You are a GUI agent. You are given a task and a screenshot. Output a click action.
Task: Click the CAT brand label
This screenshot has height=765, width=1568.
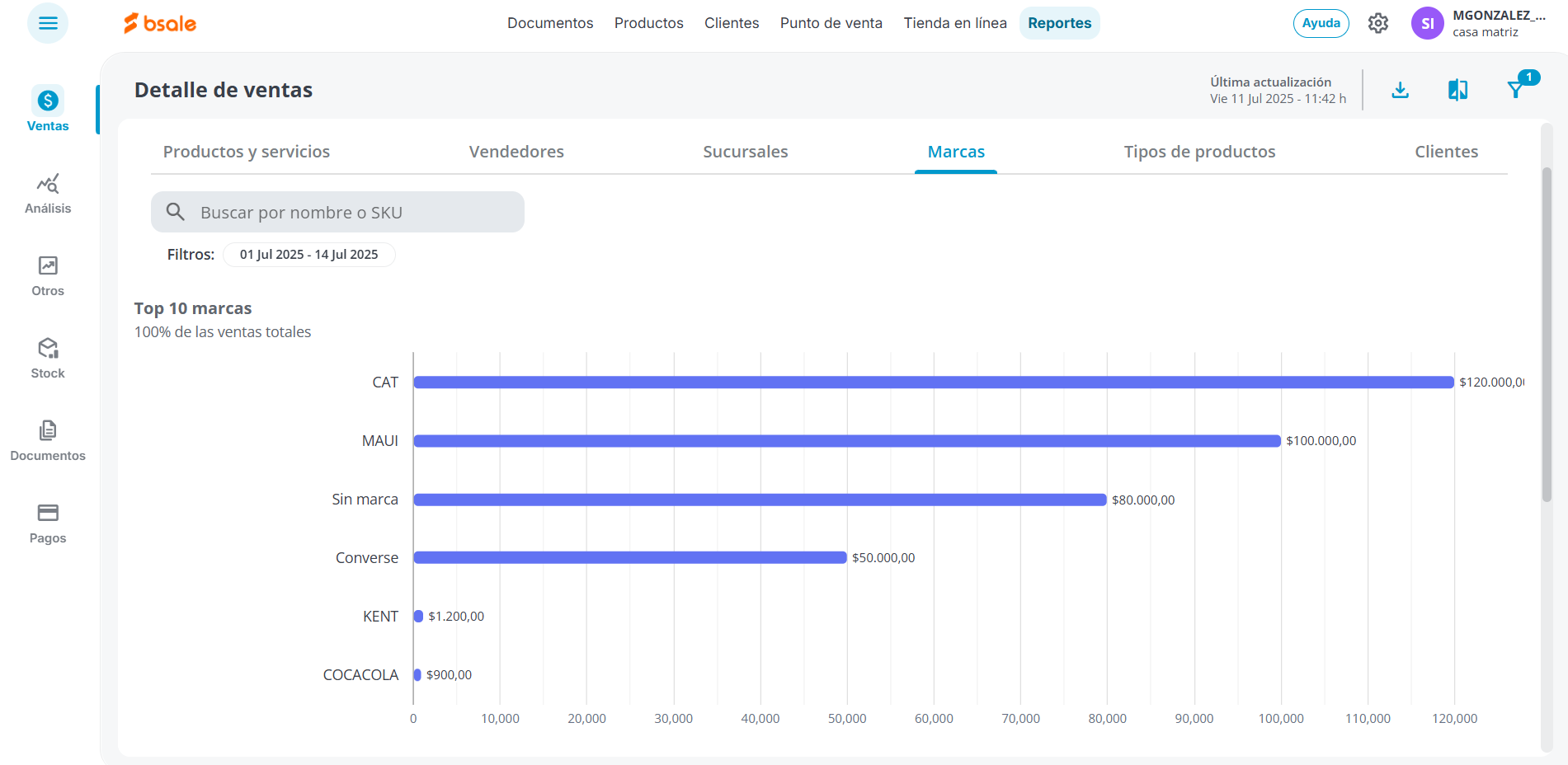pos(385,382)
